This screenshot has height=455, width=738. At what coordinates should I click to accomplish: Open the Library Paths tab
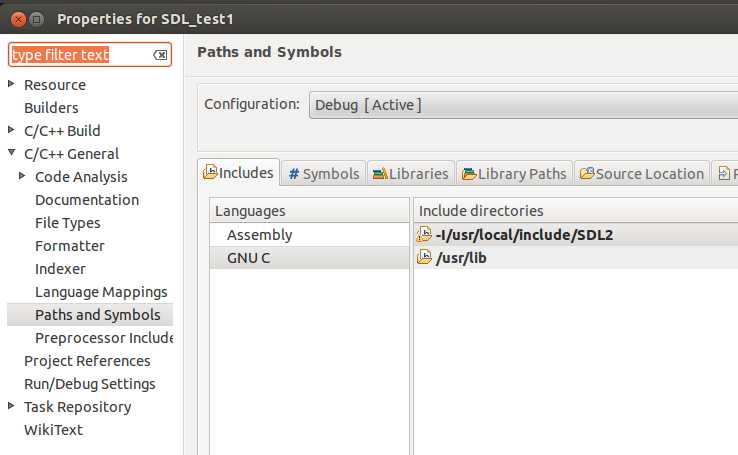[x=514, y=174]
